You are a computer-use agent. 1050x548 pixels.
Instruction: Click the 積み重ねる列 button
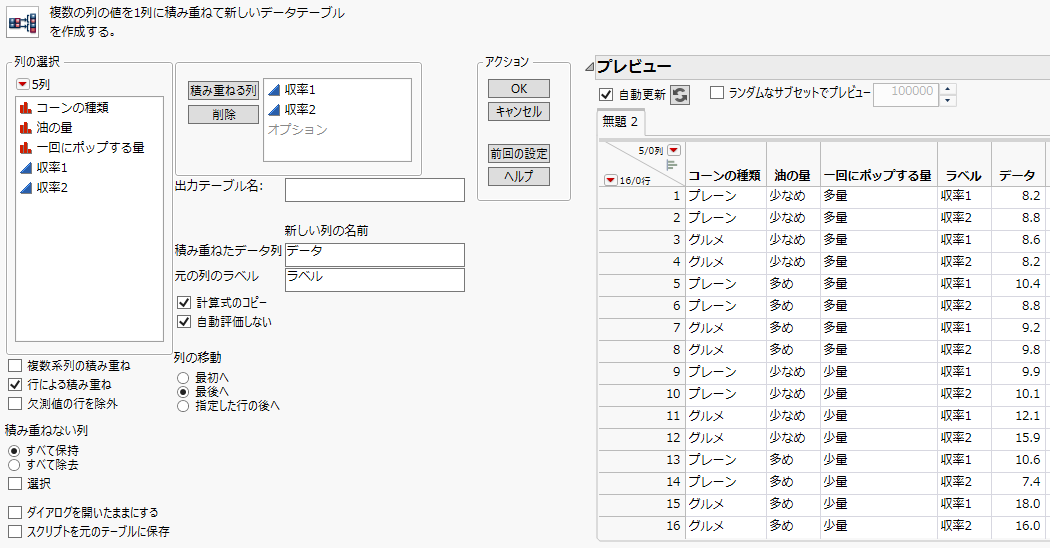click(223, 90)
